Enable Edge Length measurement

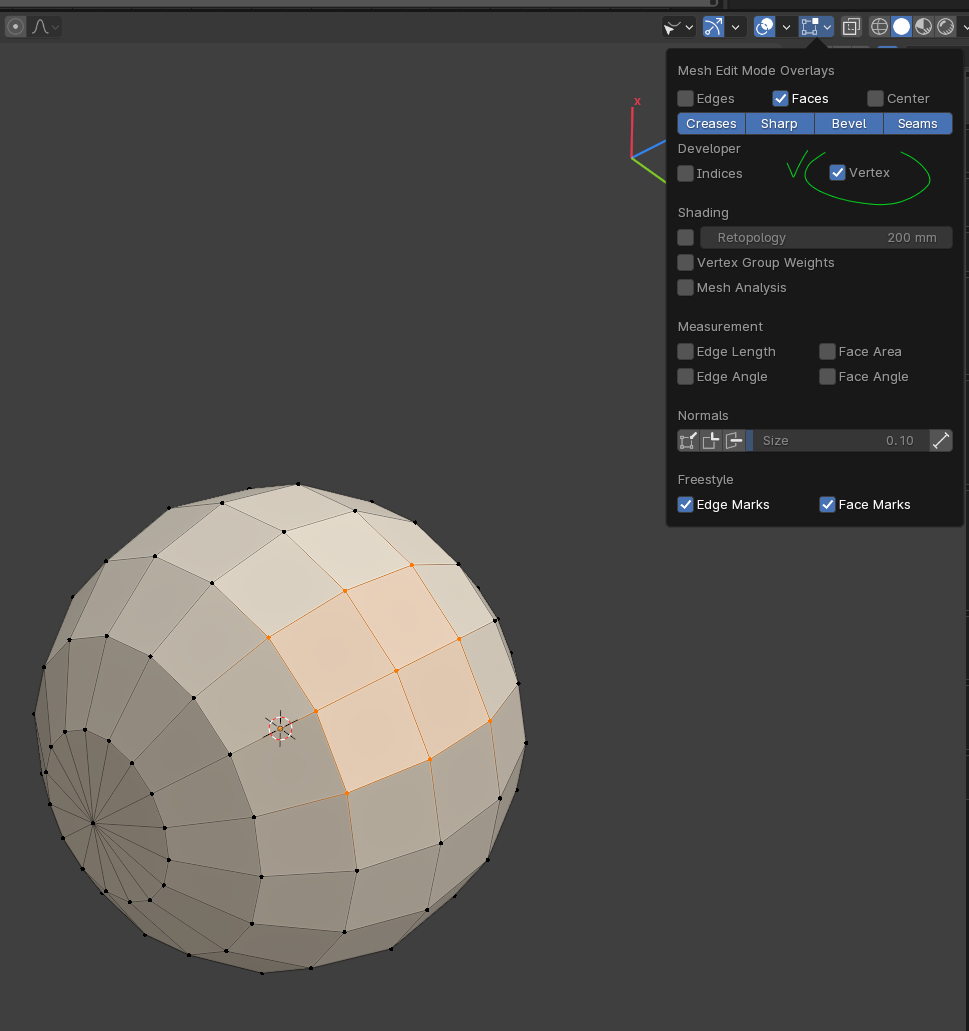[x=686, y=352]
